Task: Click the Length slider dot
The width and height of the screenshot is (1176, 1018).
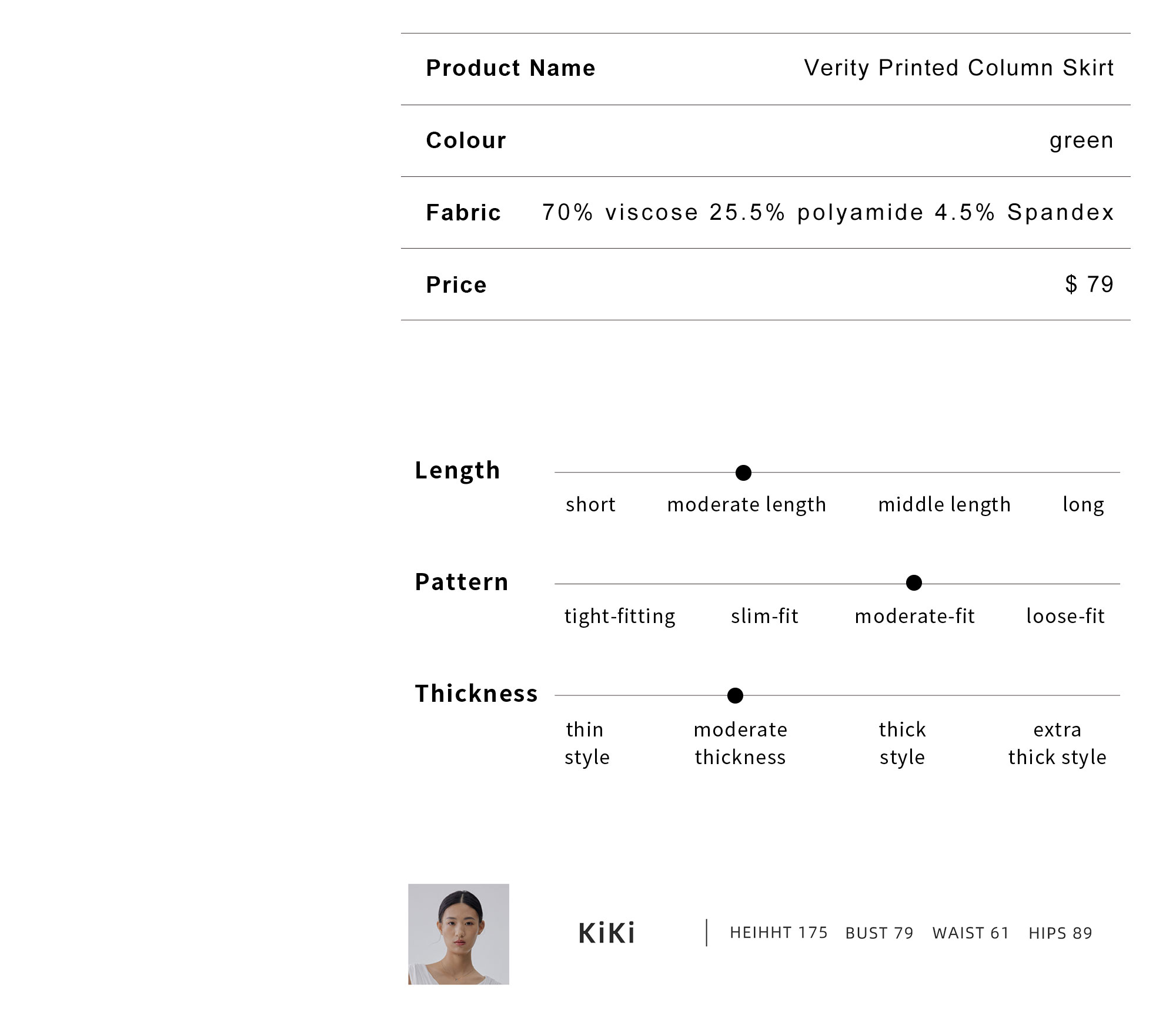Action: [743, 473]
